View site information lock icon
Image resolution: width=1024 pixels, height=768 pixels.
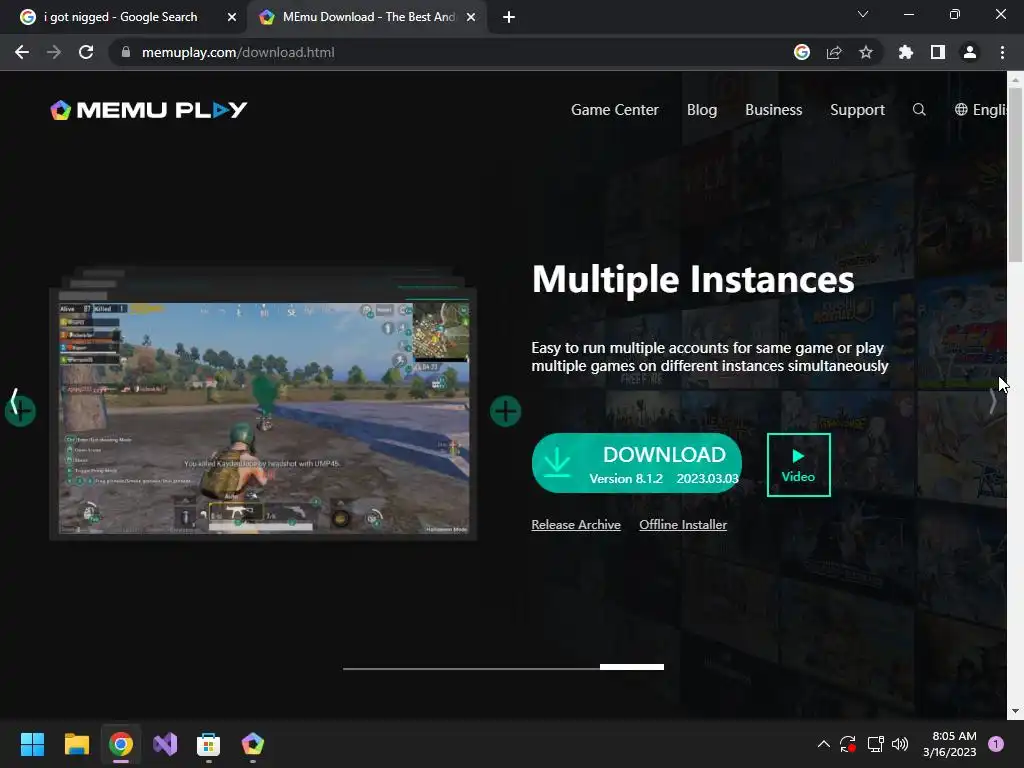126,52
